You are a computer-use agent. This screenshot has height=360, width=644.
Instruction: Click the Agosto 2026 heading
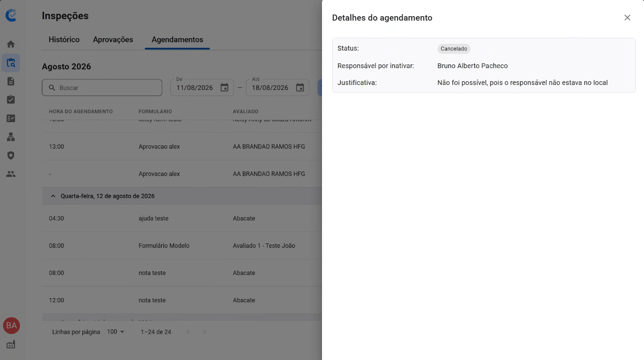click(67, 66)
